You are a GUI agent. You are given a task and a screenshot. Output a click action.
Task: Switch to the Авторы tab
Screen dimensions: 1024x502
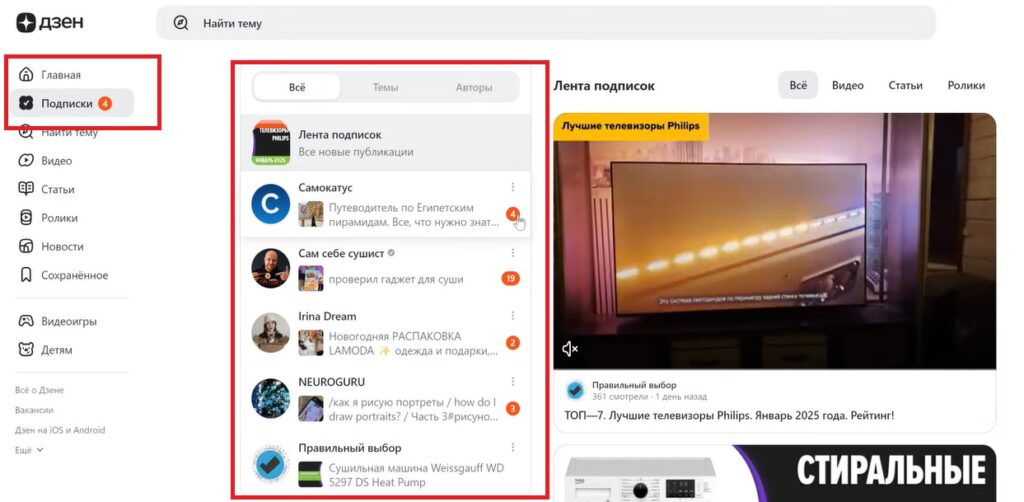pyautogui.click(x=474, y=87)
